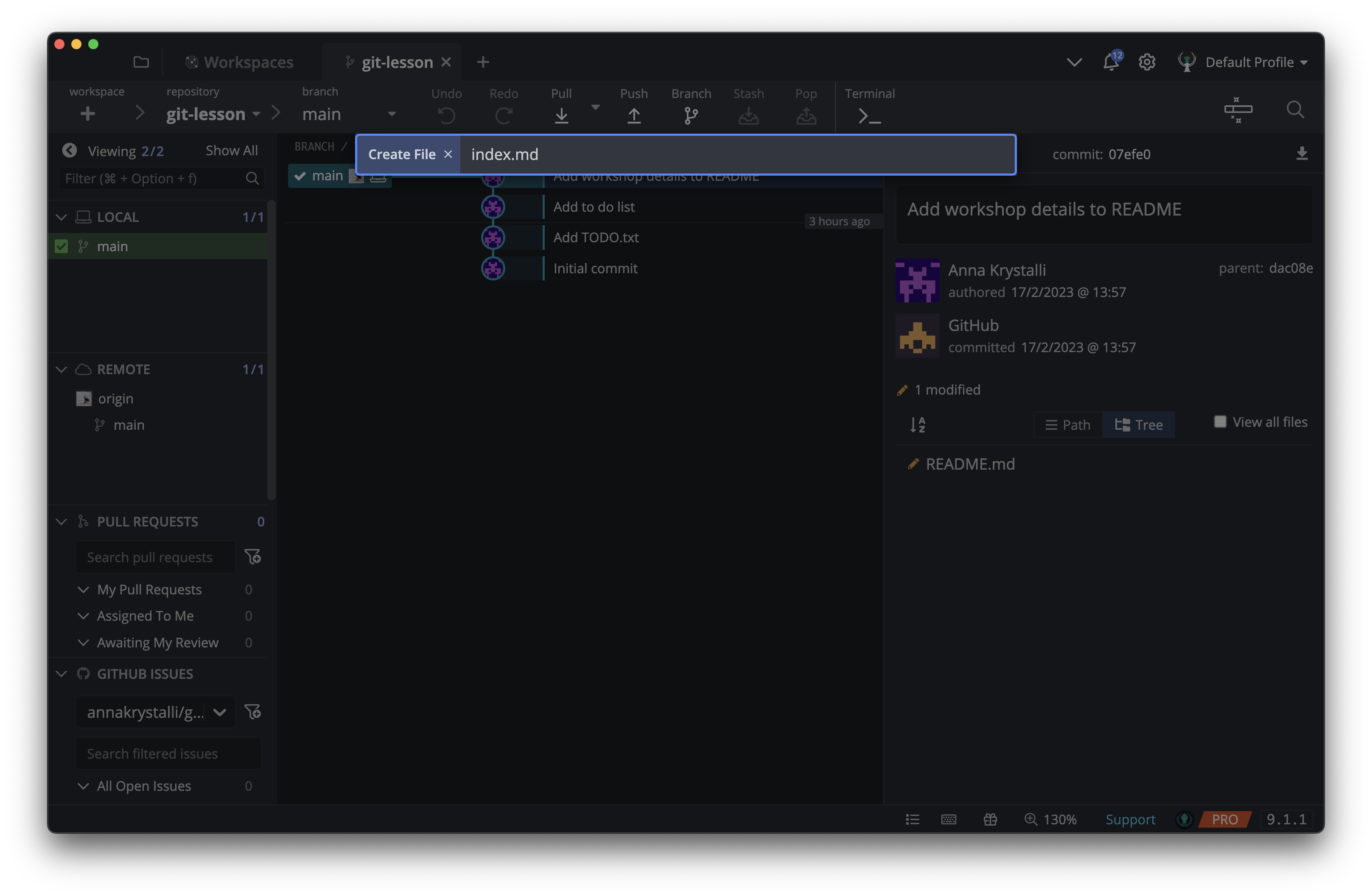Click the Undo toolbar icon
The height and width of the screenshot is (896, 1372).
click(446, 116)
